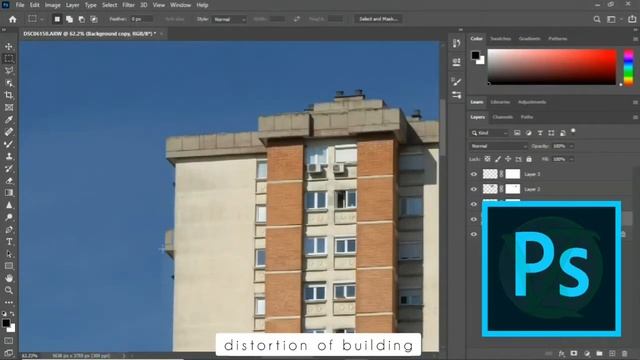Hide Layer 1 with its eye icon

[x=473, y=174]
